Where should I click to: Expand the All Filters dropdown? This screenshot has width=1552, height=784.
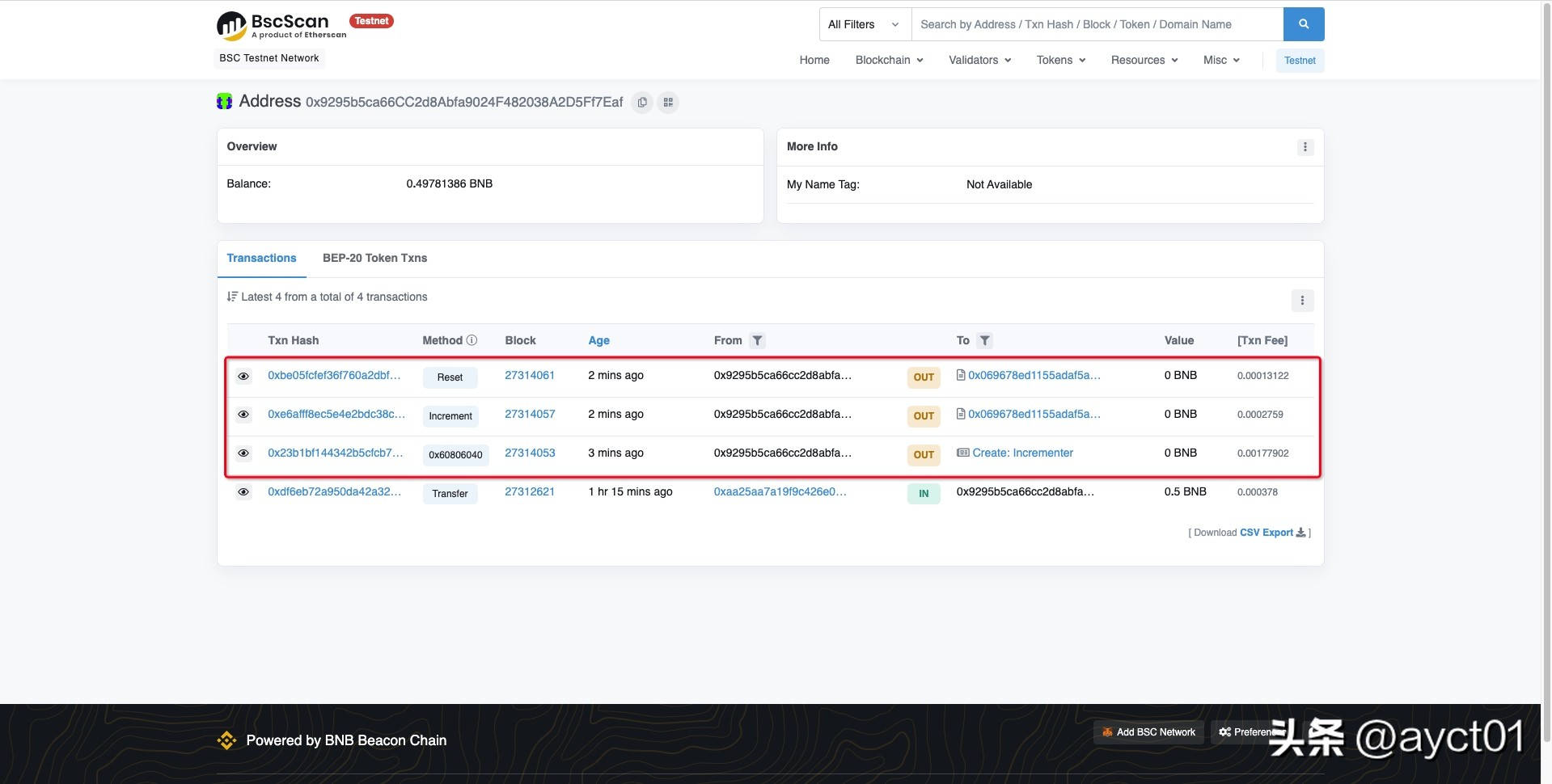[x=863, y=24]
